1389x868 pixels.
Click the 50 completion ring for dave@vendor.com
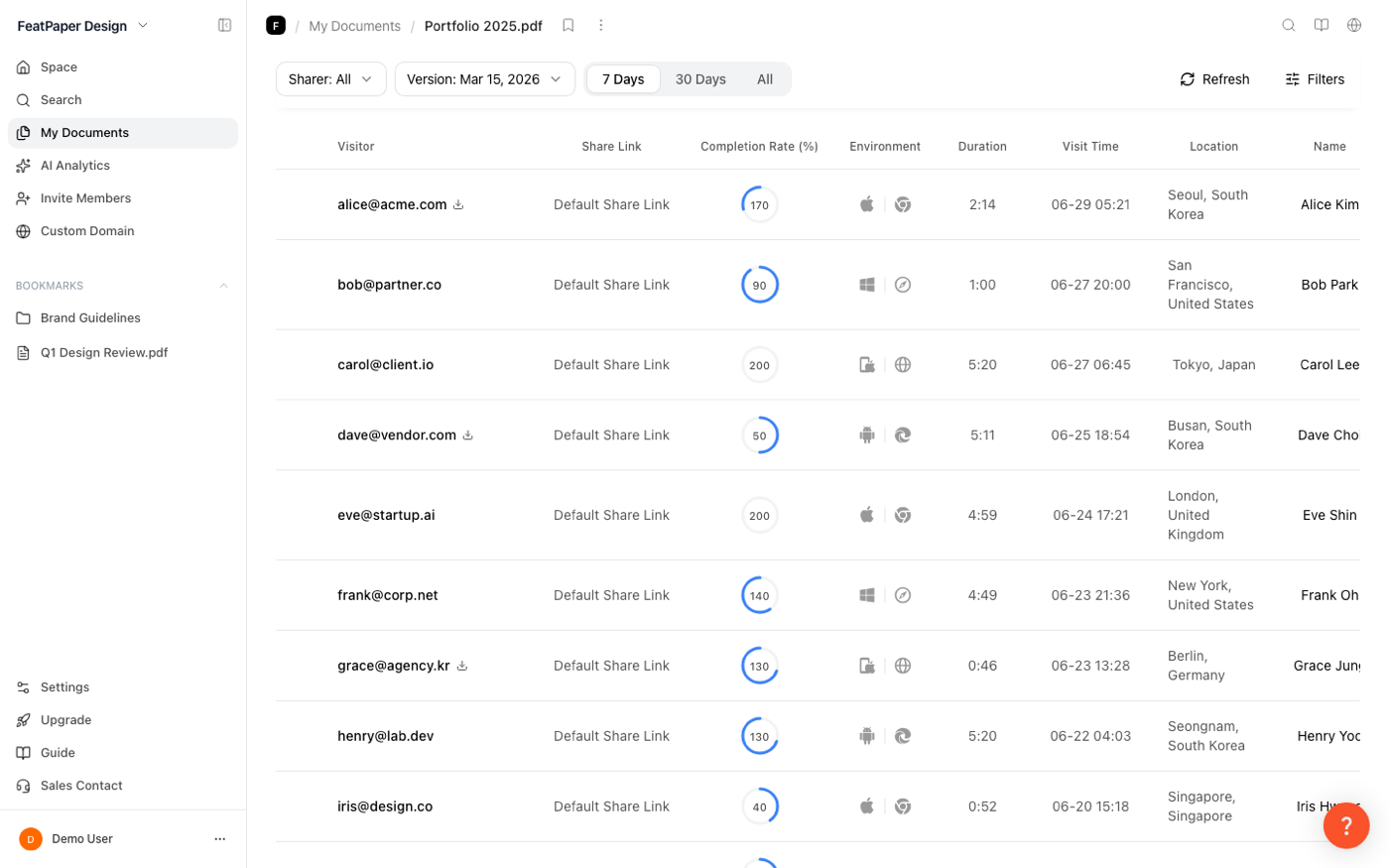pyautogui.click(x=760, y=434)
